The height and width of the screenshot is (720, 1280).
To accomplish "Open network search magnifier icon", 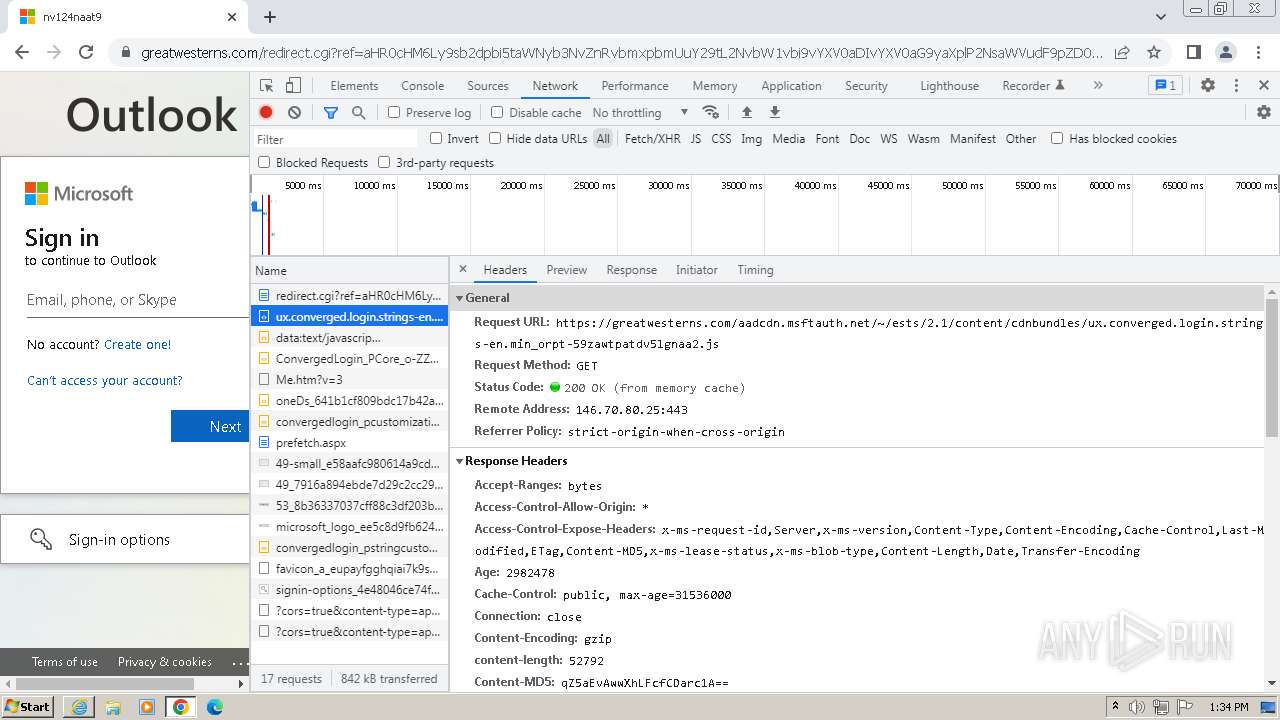I will (359, 113).
